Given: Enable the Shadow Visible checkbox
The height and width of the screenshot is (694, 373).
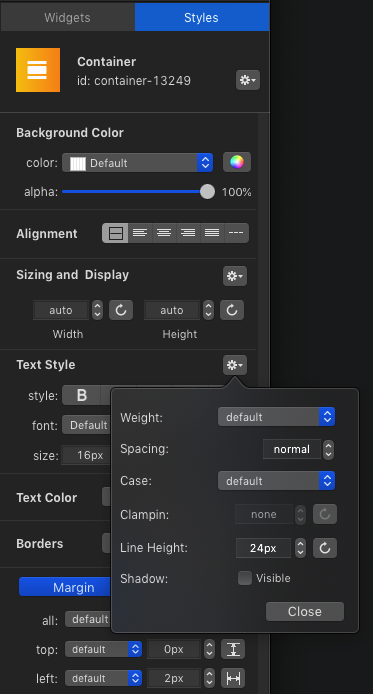Looking at the screenshot, I should (x=245, y=578).
